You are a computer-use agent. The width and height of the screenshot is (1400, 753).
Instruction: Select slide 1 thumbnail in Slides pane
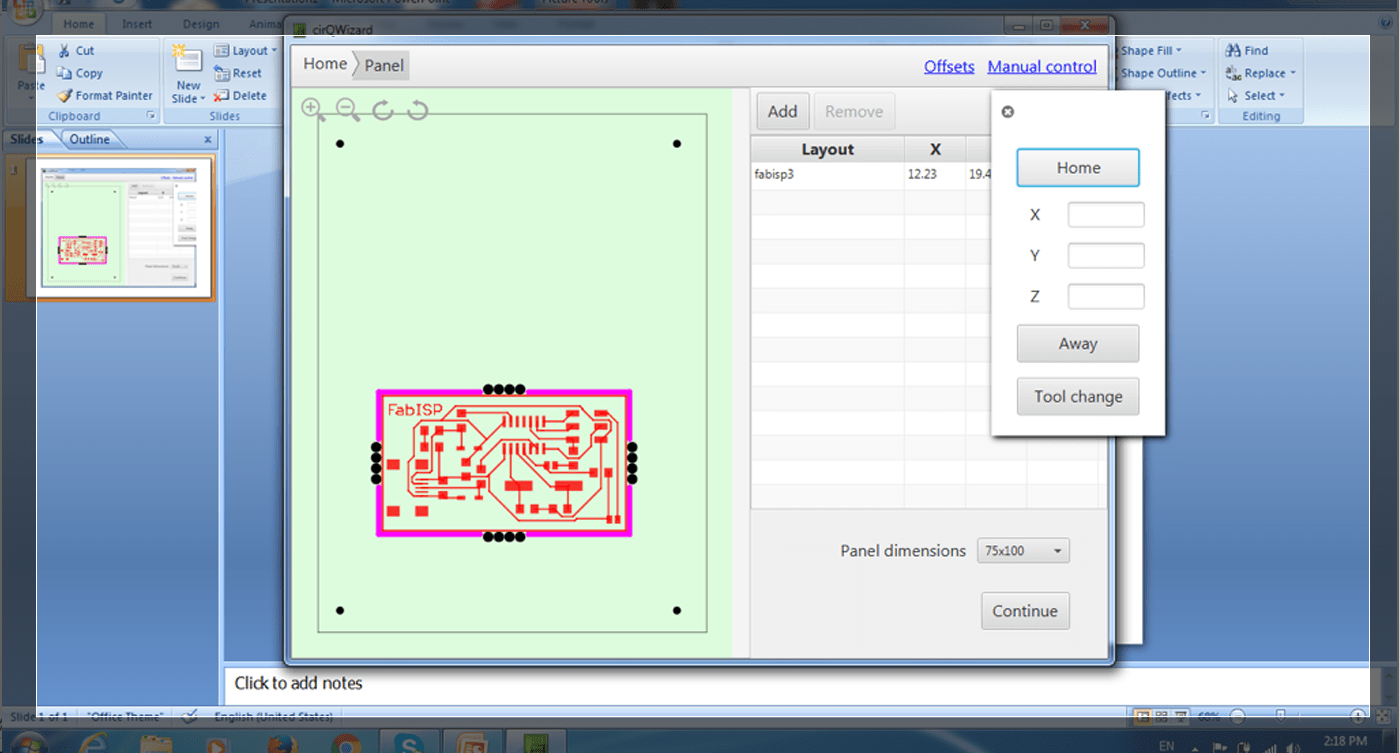119,229
